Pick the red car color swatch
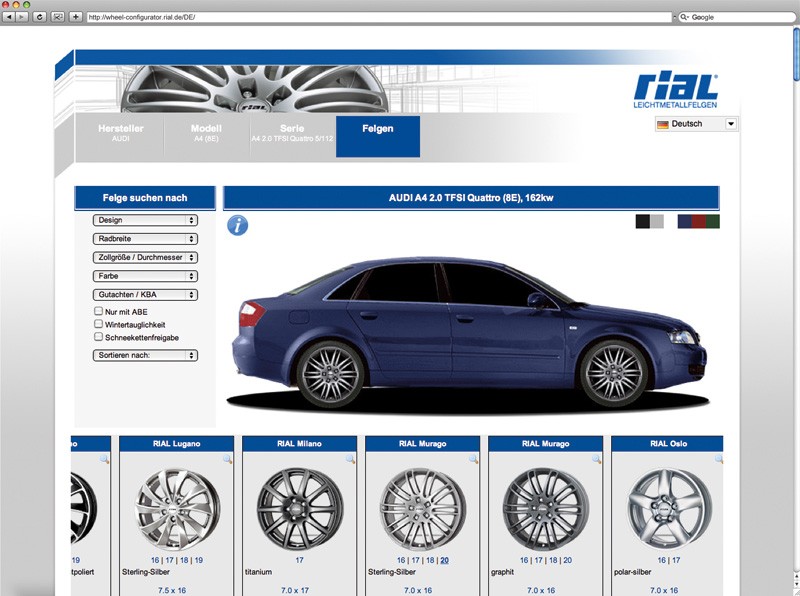The height and width of the screenshot is (596, 800). pos(698,221)
